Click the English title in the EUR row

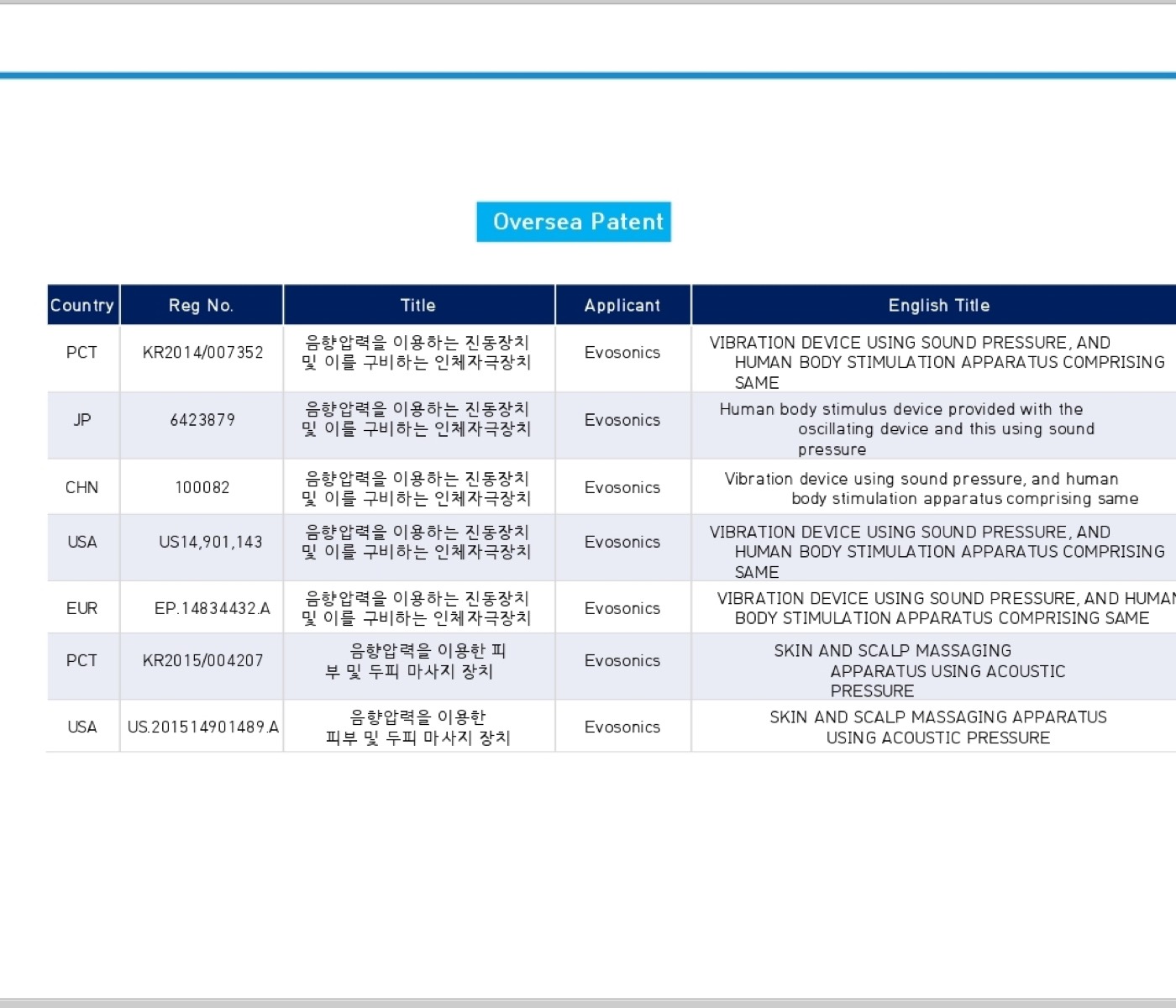946,608
